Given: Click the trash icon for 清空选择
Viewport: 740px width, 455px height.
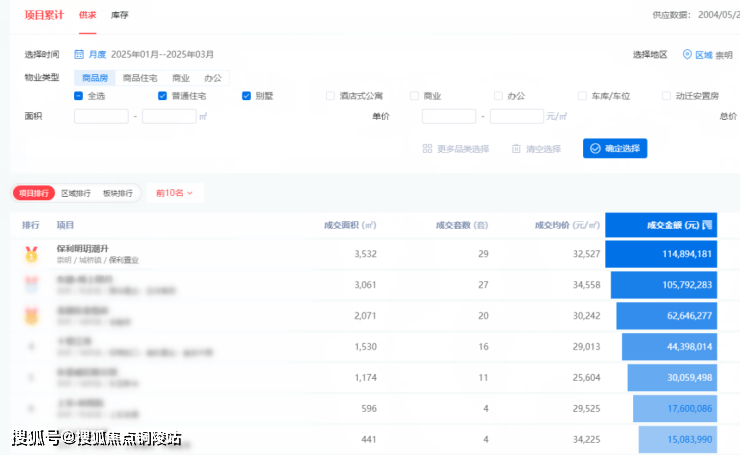Looking at the screenshot, I should [516, 148].
